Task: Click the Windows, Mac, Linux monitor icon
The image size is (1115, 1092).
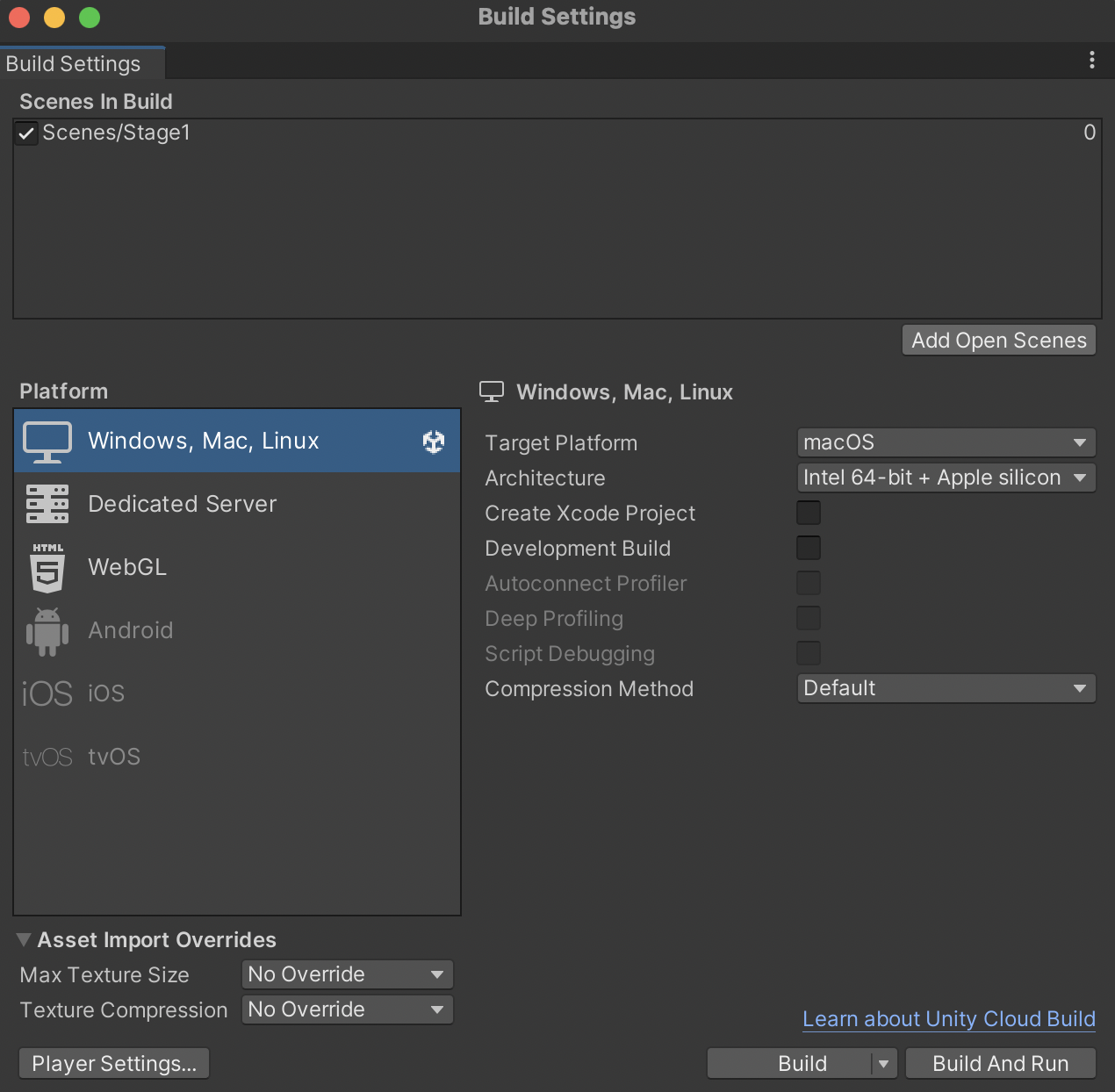Action: 47,442
